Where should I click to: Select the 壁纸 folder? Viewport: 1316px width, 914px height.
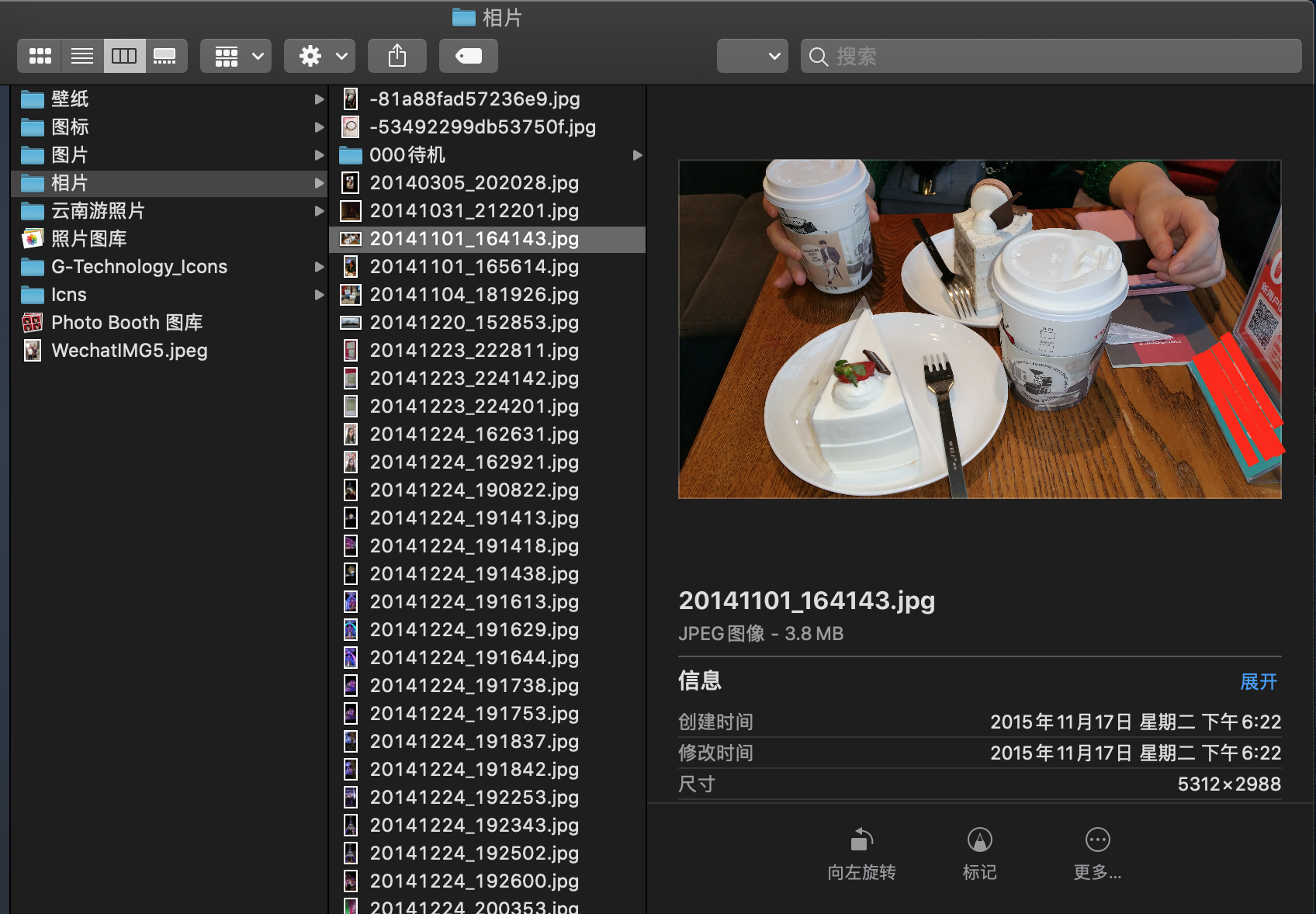(x=171, y=99)
